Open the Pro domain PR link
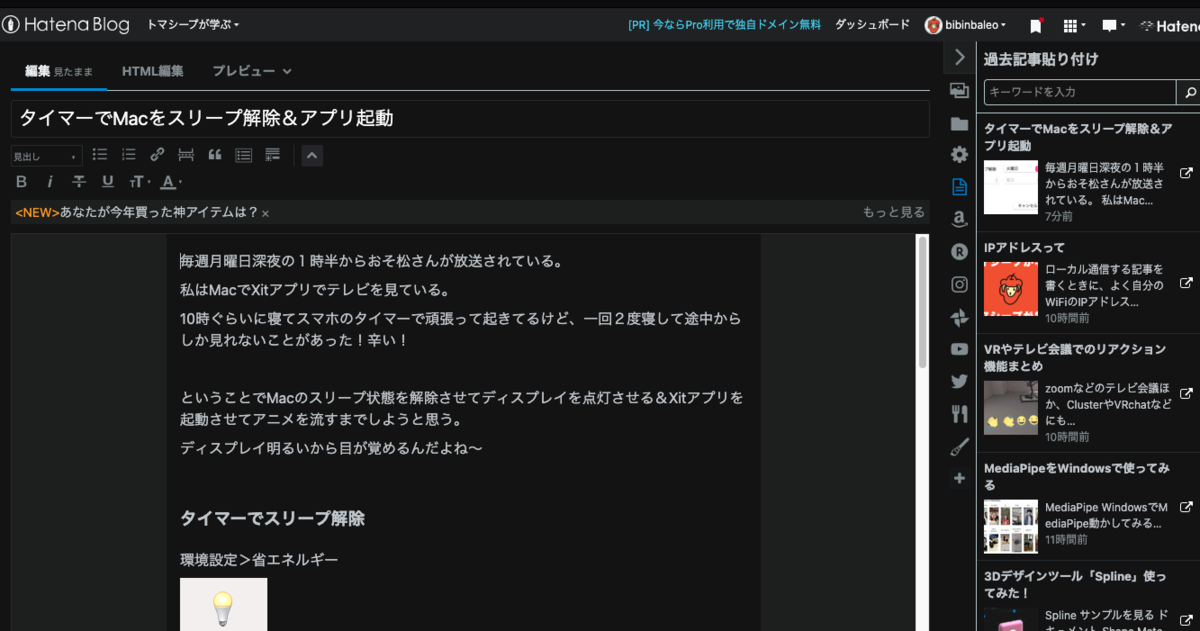This screenshot has height=631, width=1200. tap(724, 25)
